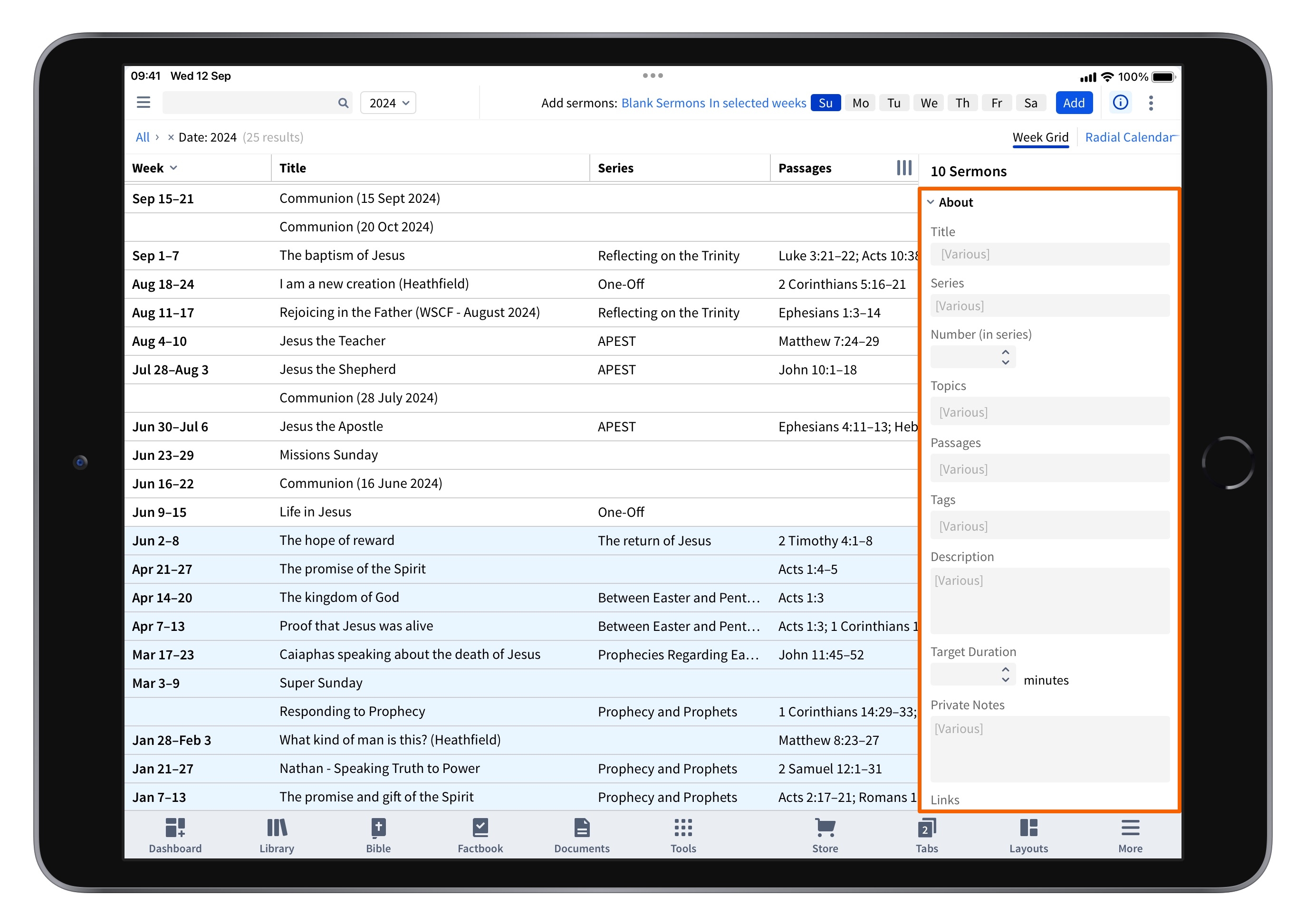Viewport: 1306px width, 924px height.
Task: Open the More menu
Action: (x=1130, y=835)
